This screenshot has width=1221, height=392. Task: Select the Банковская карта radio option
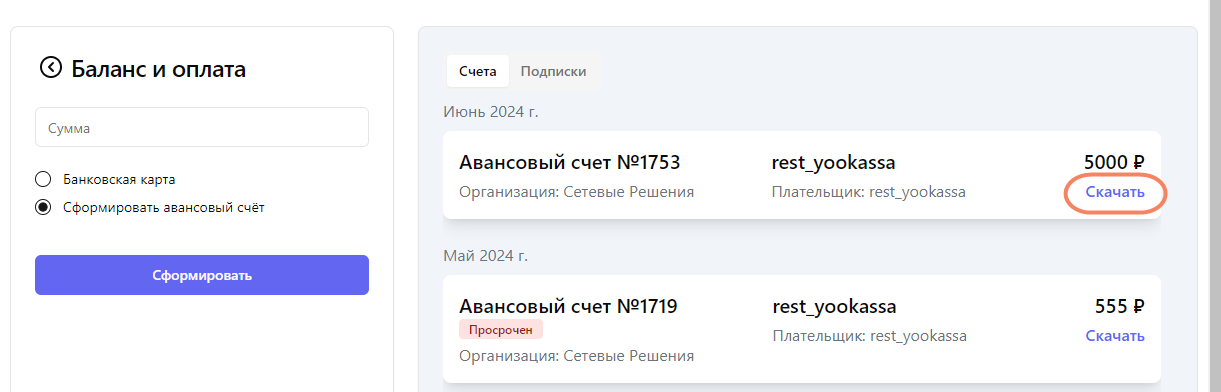42,180
